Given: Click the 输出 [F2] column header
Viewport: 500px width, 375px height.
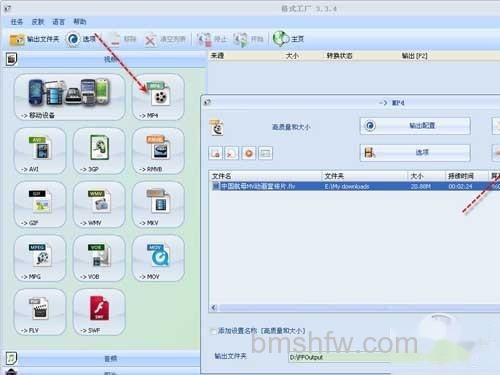Looking at the screenshot, I should [x=414, y=56].
